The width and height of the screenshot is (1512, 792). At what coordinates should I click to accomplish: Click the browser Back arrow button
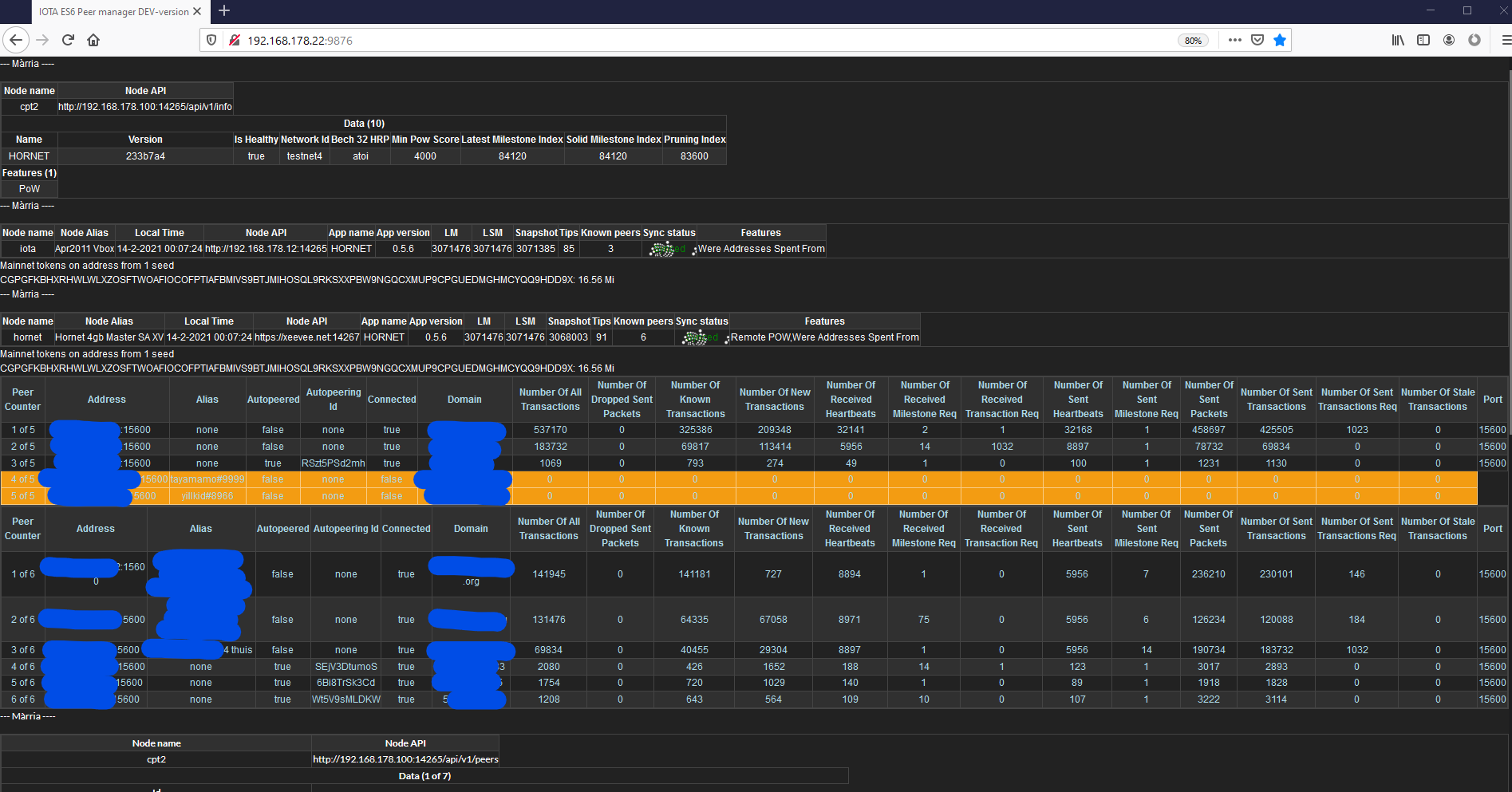click(x=15, y=40)
